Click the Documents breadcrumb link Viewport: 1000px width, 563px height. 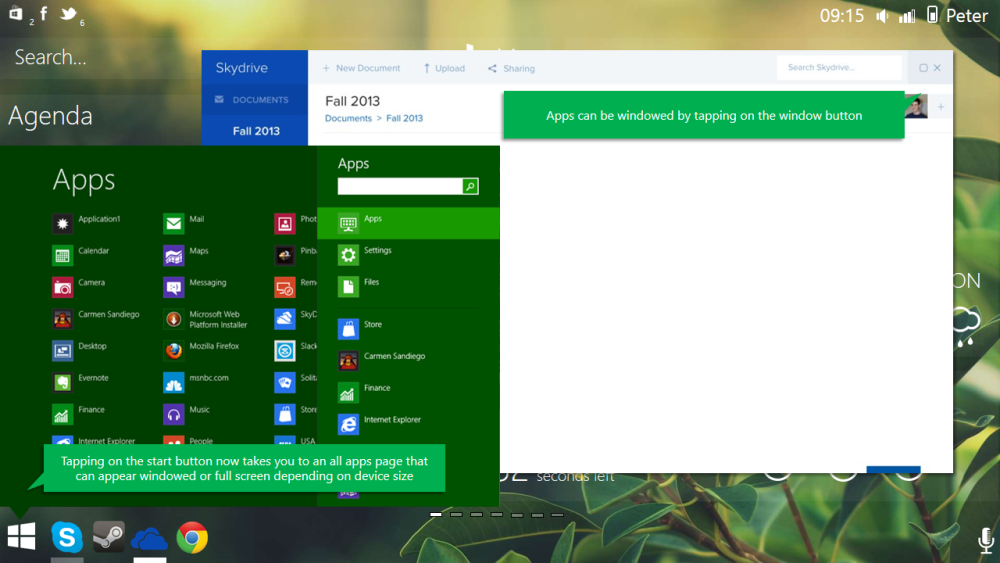(348, 118)
